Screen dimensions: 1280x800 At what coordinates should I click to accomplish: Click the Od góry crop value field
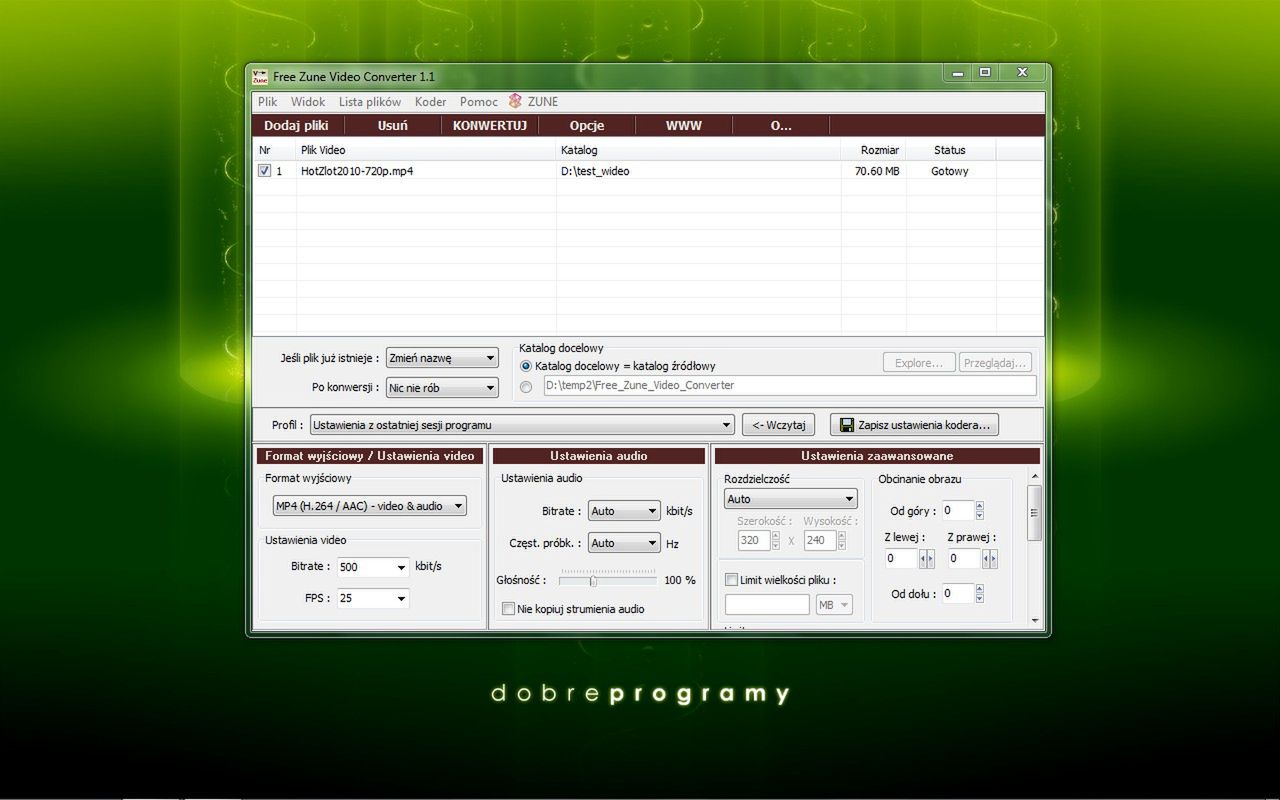pyautogui.click(x=957, y=511)
